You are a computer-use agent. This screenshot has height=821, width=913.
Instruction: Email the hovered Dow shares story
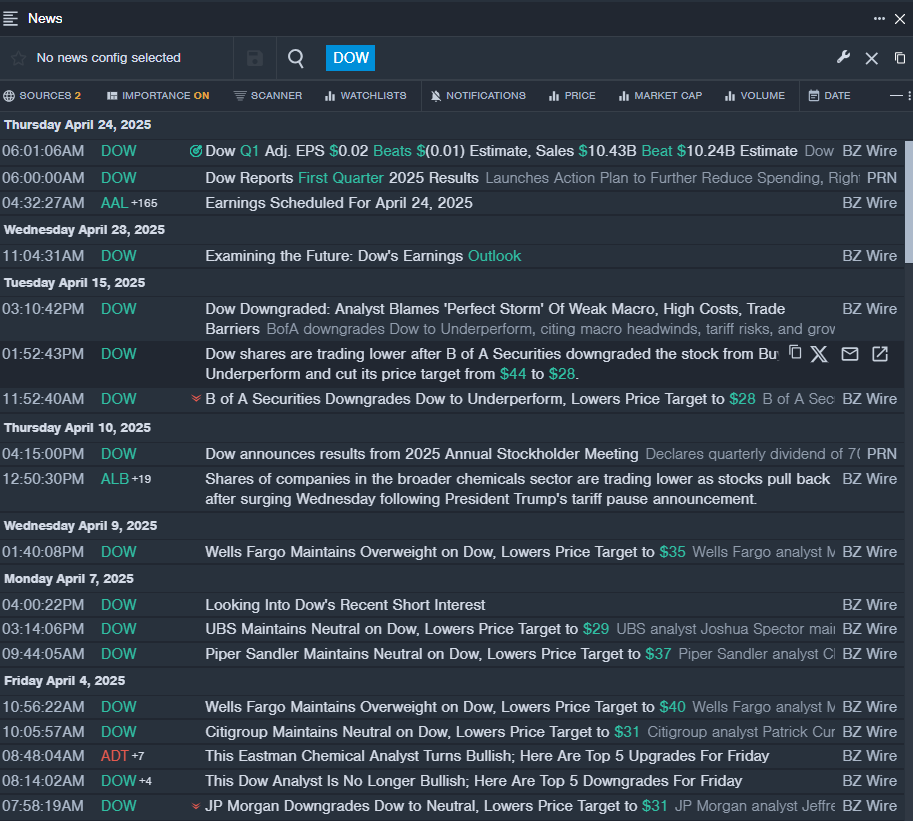click(850, 353)
